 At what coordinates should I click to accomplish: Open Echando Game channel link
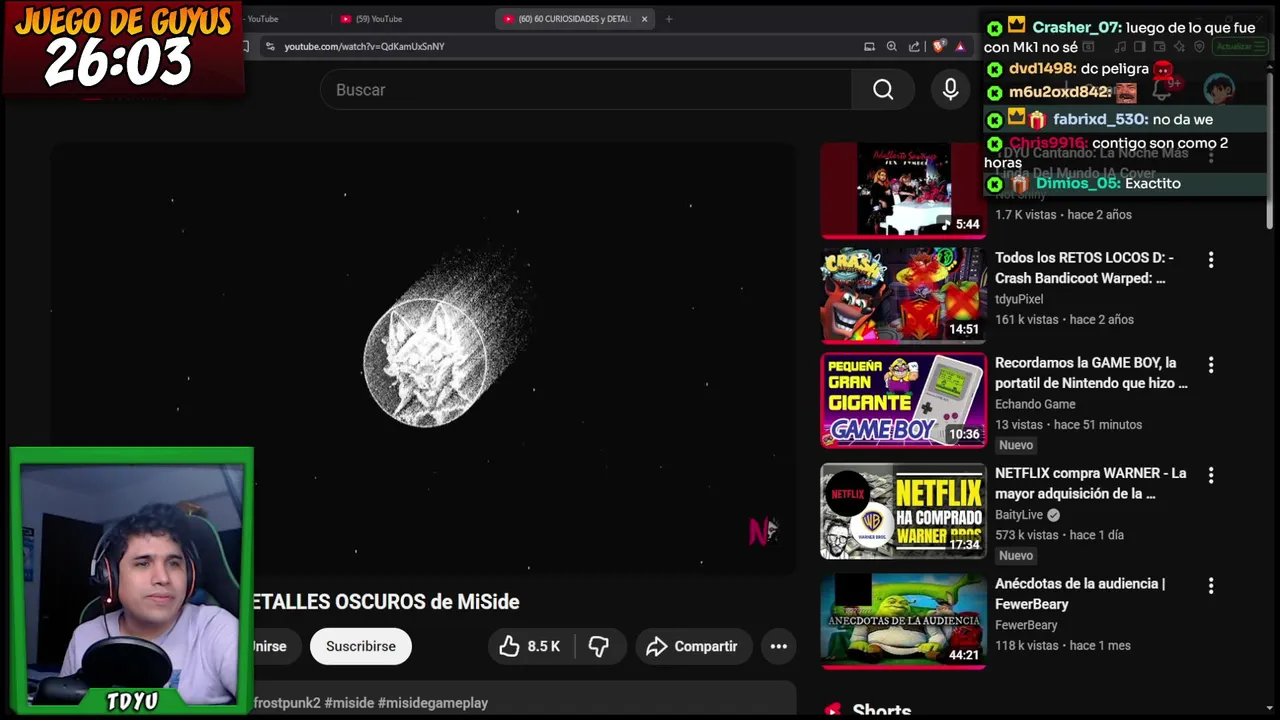(1035, 404)
